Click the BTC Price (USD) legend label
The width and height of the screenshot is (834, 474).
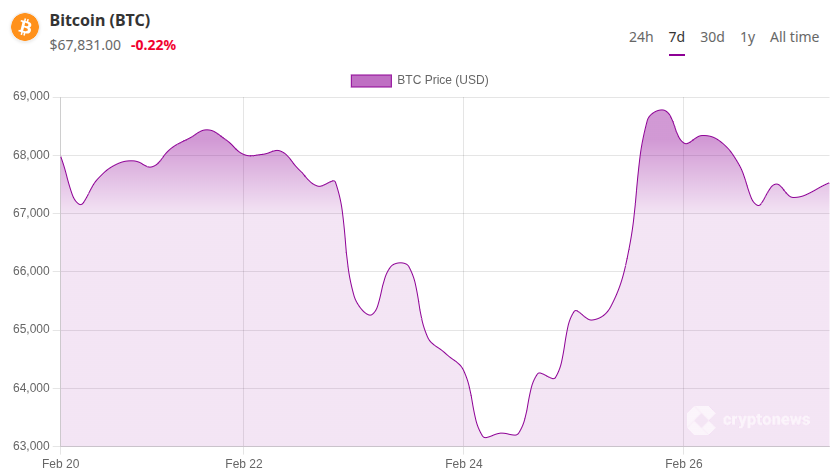(x=442, y=80)
